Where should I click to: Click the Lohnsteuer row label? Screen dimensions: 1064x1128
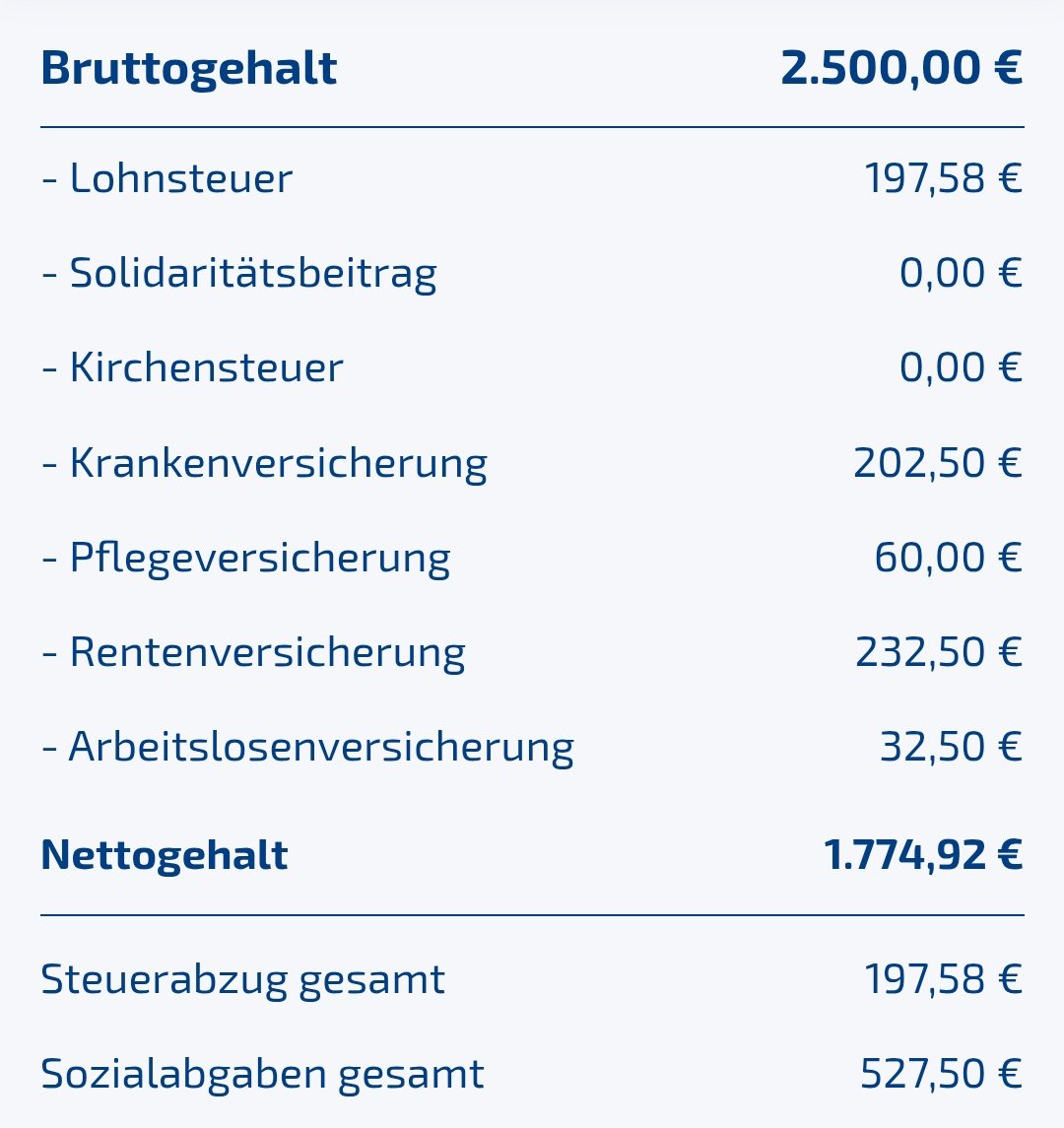(167, 178)
